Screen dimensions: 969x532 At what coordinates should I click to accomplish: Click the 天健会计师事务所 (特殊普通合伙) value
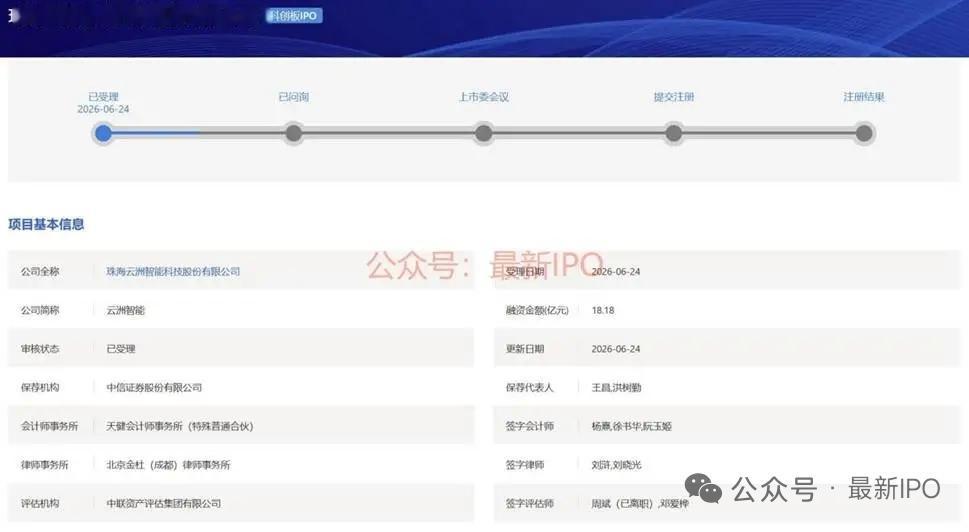(x=180, y=426)
